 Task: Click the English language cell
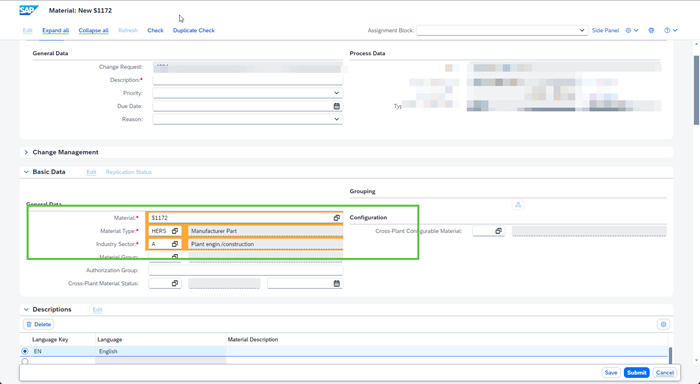click(x=161, y=351)
